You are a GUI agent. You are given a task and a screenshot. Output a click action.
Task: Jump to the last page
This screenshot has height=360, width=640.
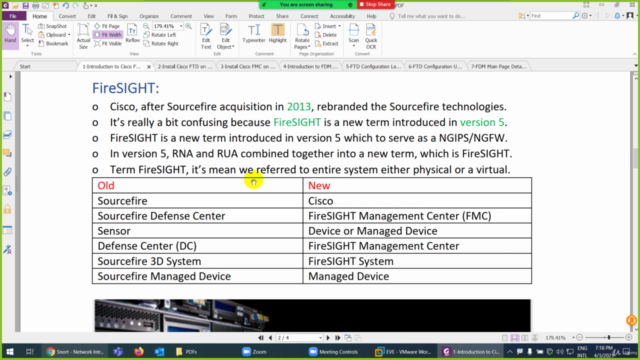(x=338, y=338)
